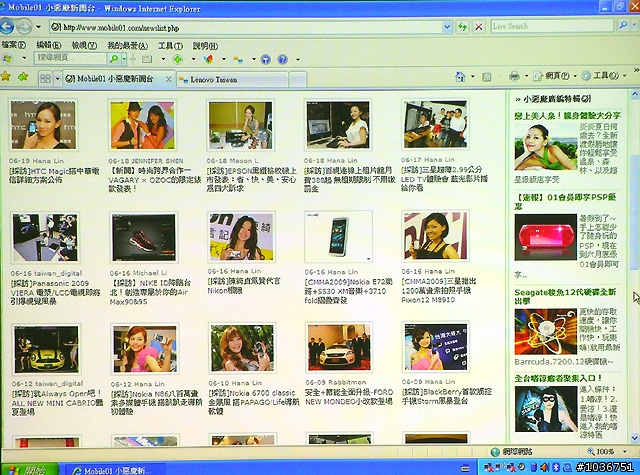Click the RSS feeds icon
640x475 pixels.
pos(487,76)
